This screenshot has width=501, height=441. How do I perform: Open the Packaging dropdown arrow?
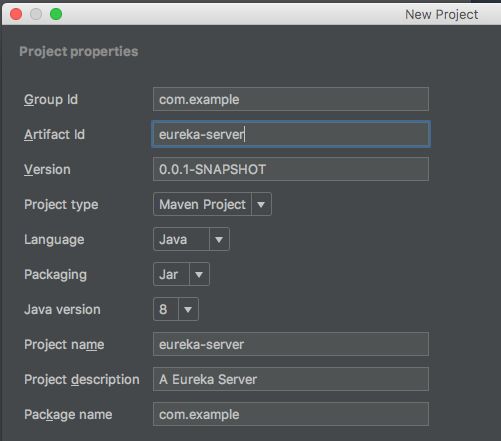(x=199, y=274)
